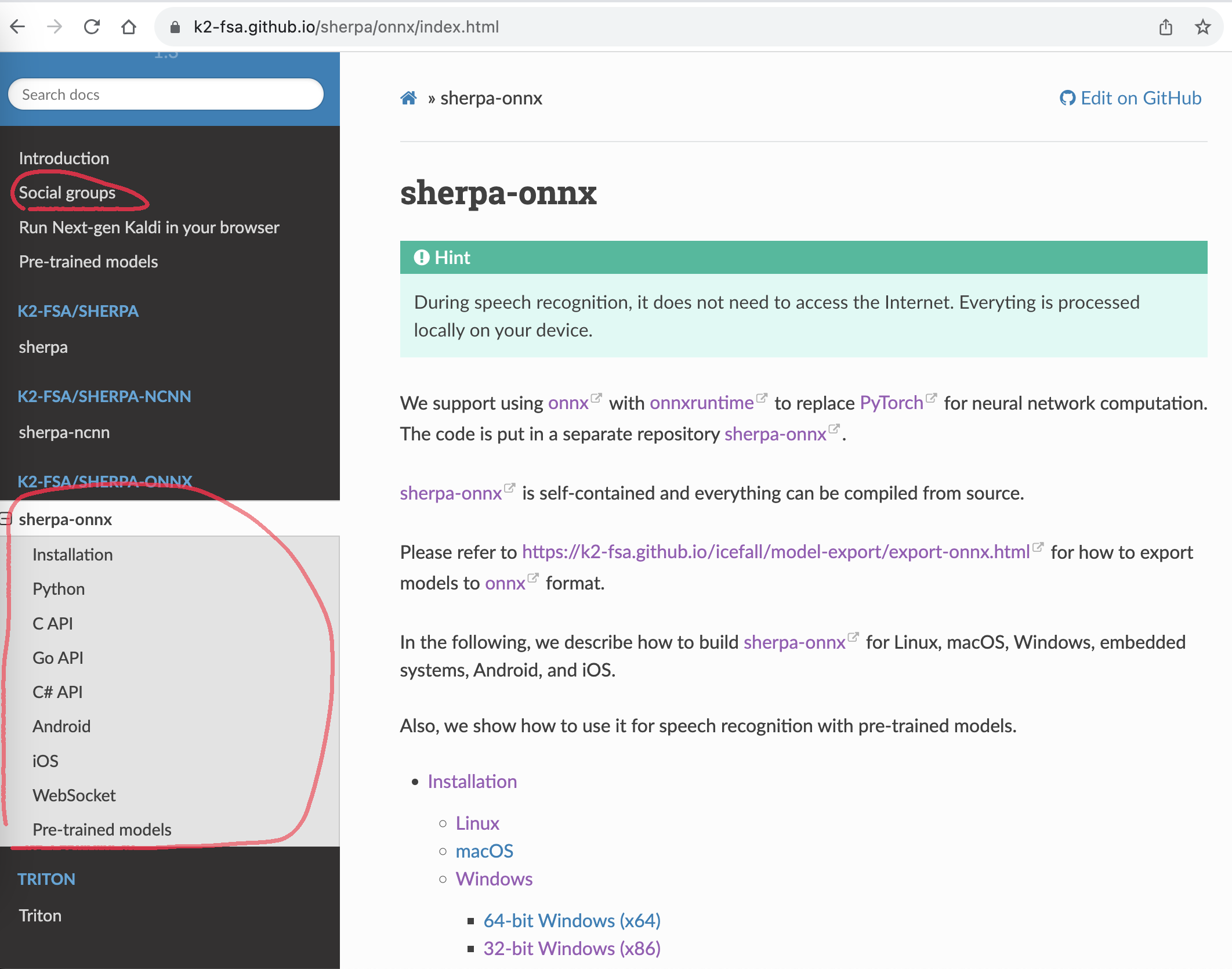The image size is (1232, 969).
Task: Click the browser forward arrow
Action: click(55, 27)
